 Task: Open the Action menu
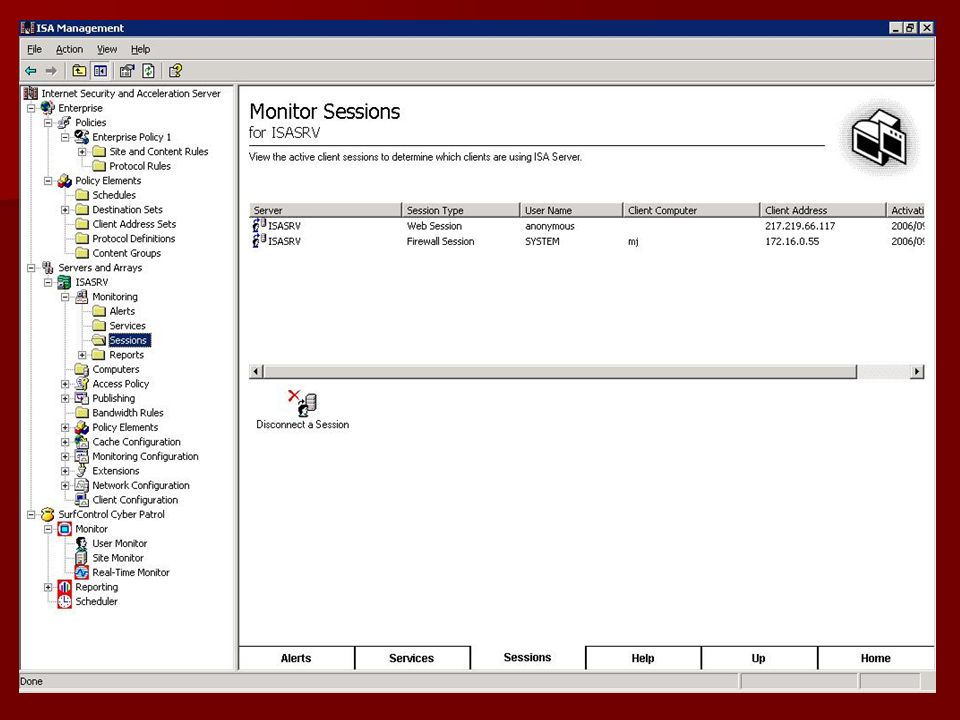pyautogui.click(x=69, y=50)
